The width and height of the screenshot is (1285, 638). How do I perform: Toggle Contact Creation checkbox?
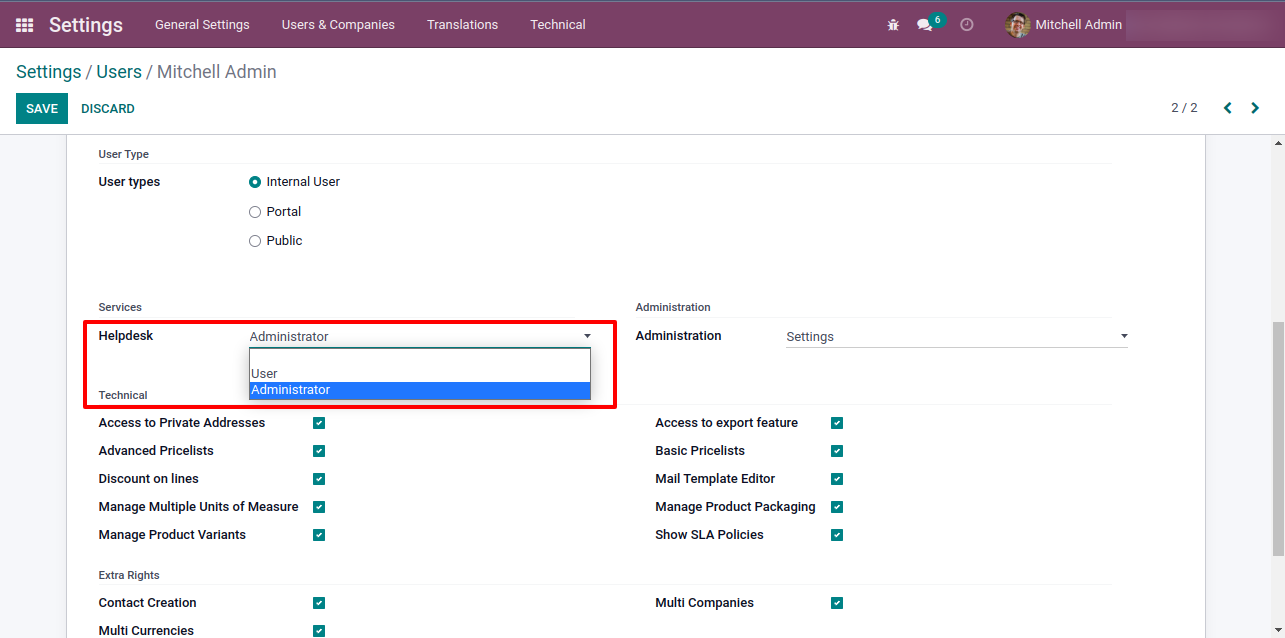319,603
